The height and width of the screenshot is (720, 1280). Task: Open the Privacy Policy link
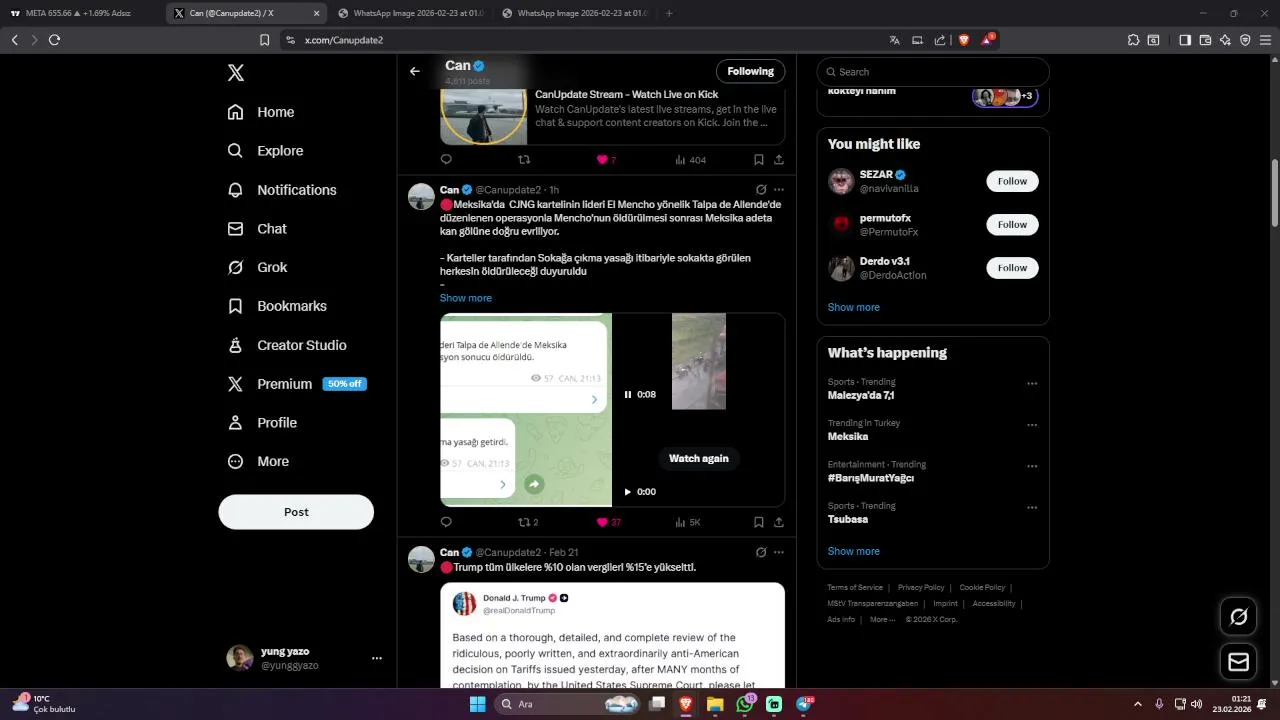(x=921, y=588)
